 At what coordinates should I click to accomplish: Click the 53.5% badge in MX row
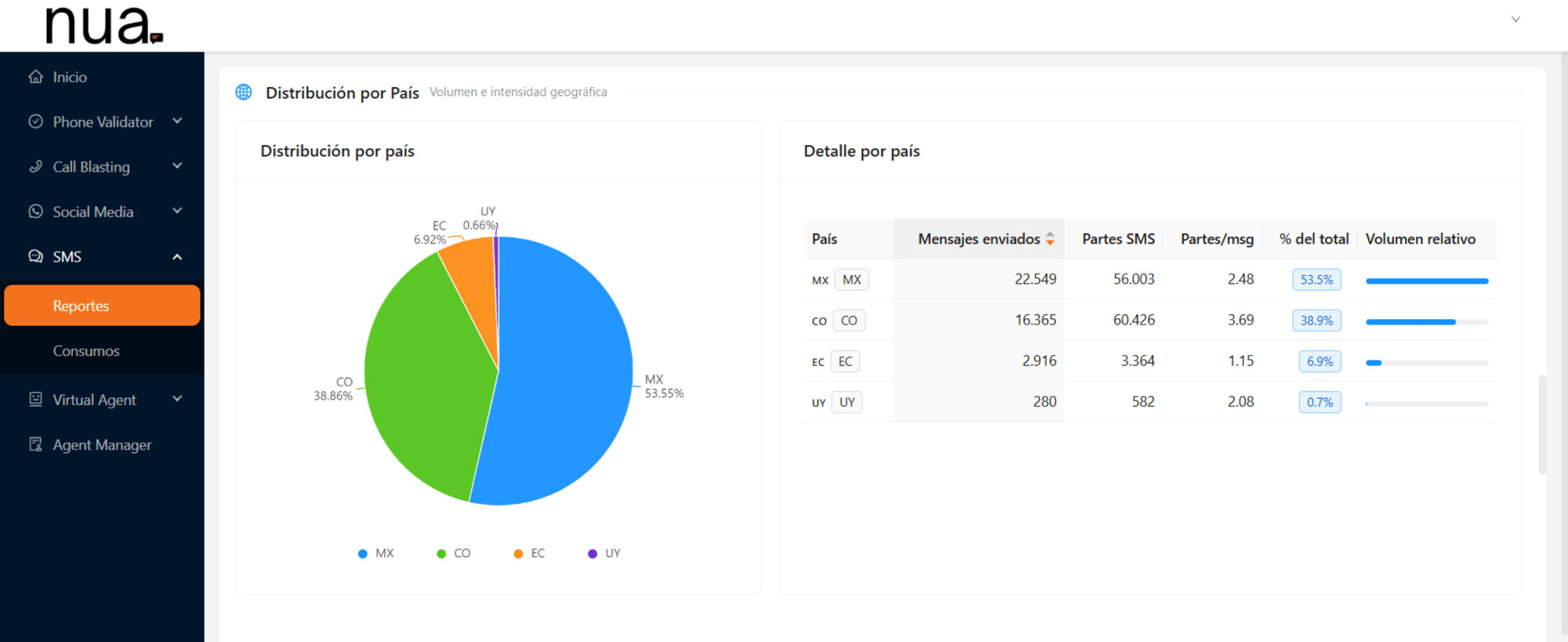pos(1316,280)
